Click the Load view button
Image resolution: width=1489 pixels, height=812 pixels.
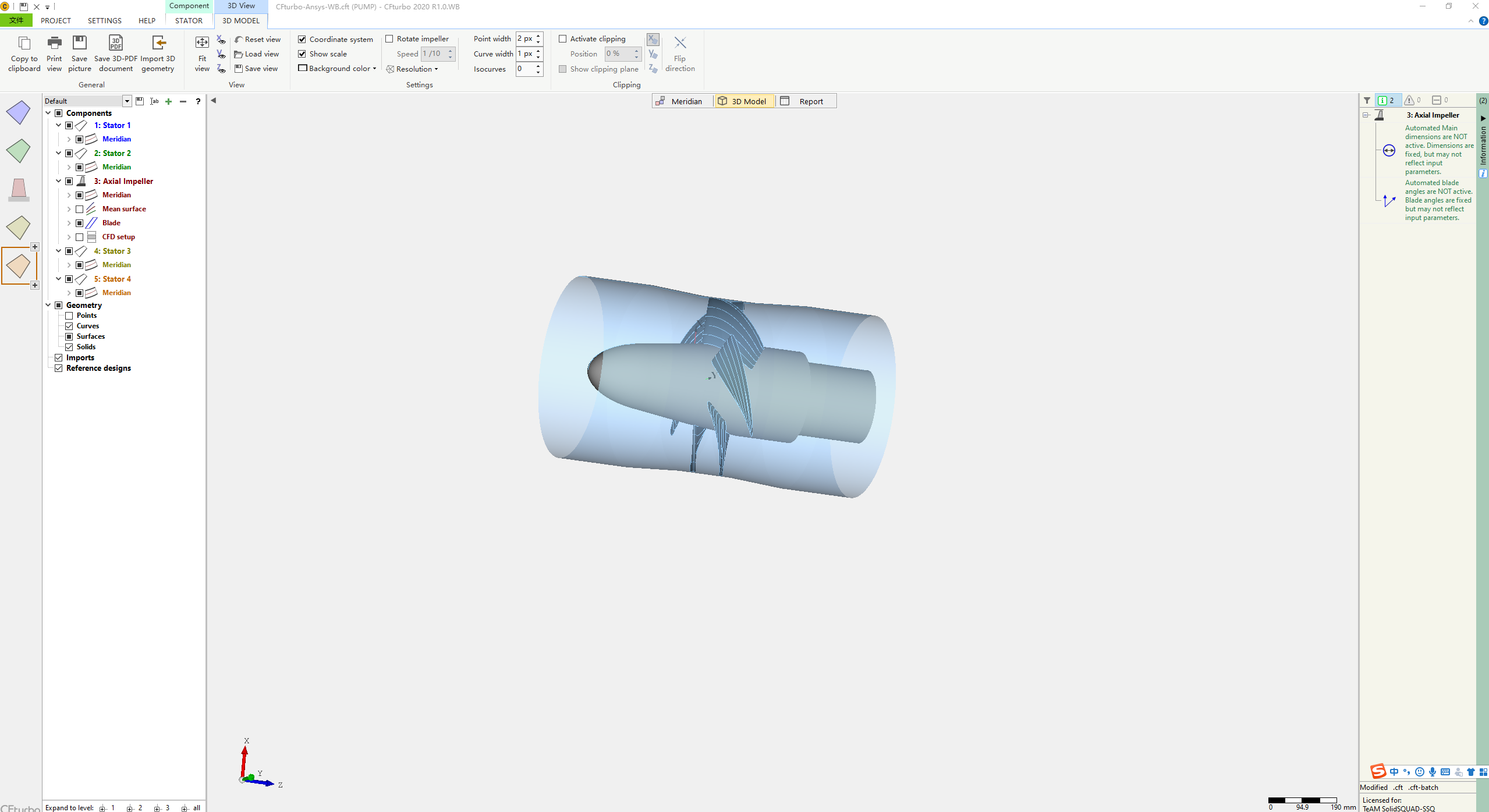[257, 53]
